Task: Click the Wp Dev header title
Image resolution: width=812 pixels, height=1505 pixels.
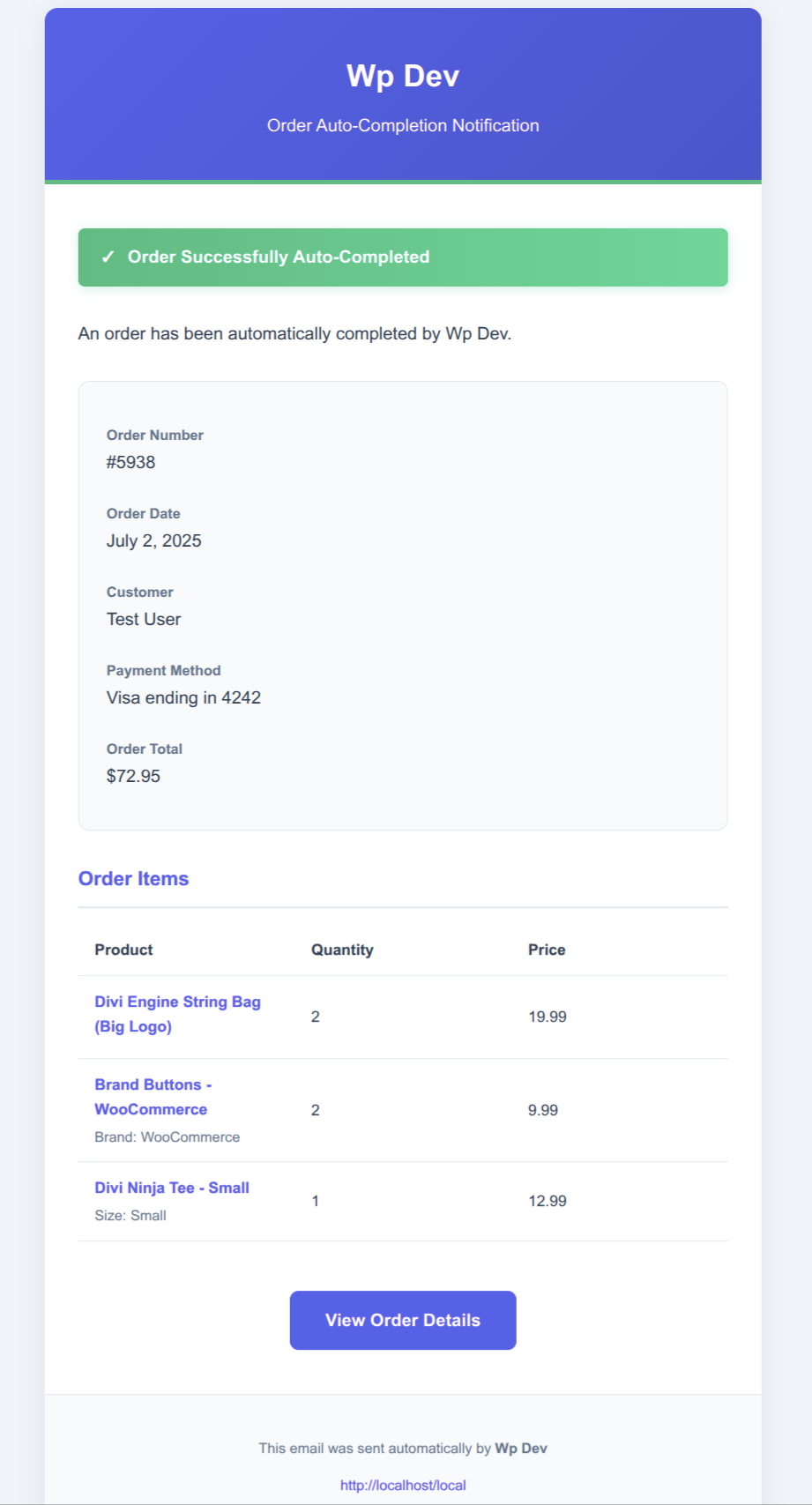Action: coord(403,76)
